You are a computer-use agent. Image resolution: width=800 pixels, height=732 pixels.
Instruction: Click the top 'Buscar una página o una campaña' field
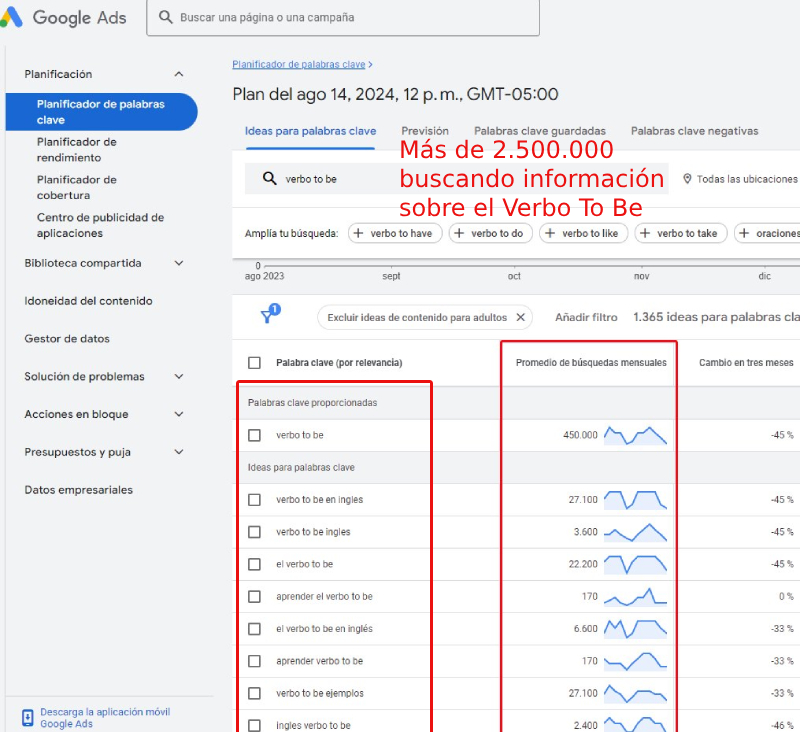point(343,17)
